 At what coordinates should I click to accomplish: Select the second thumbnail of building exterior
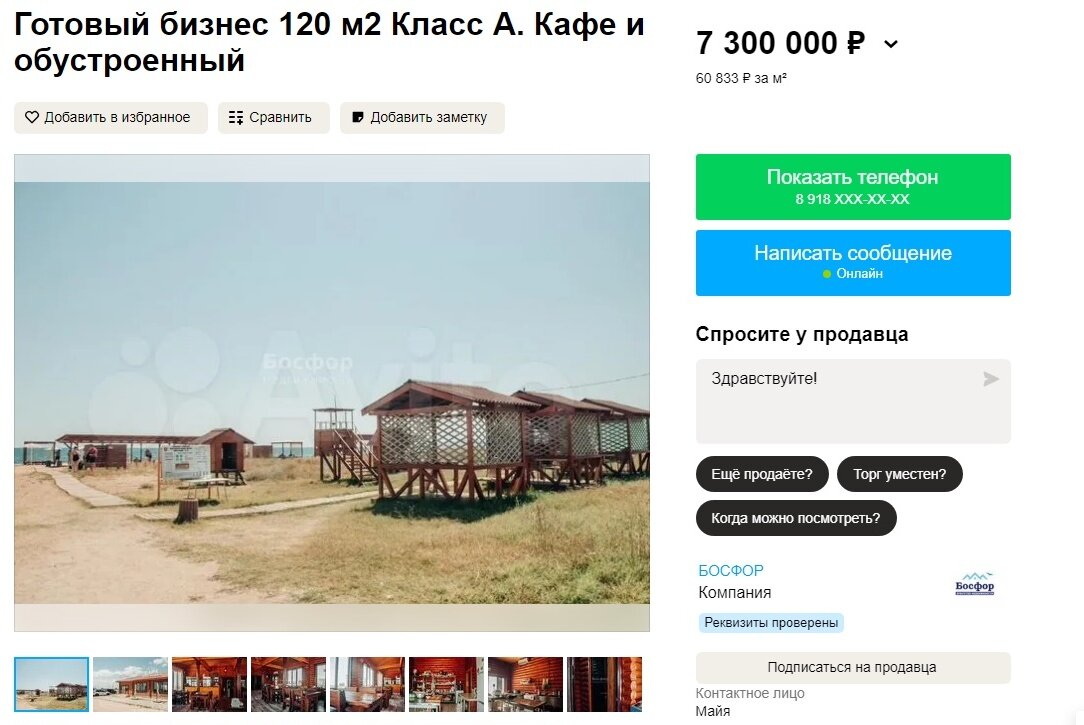pos(131,684)
